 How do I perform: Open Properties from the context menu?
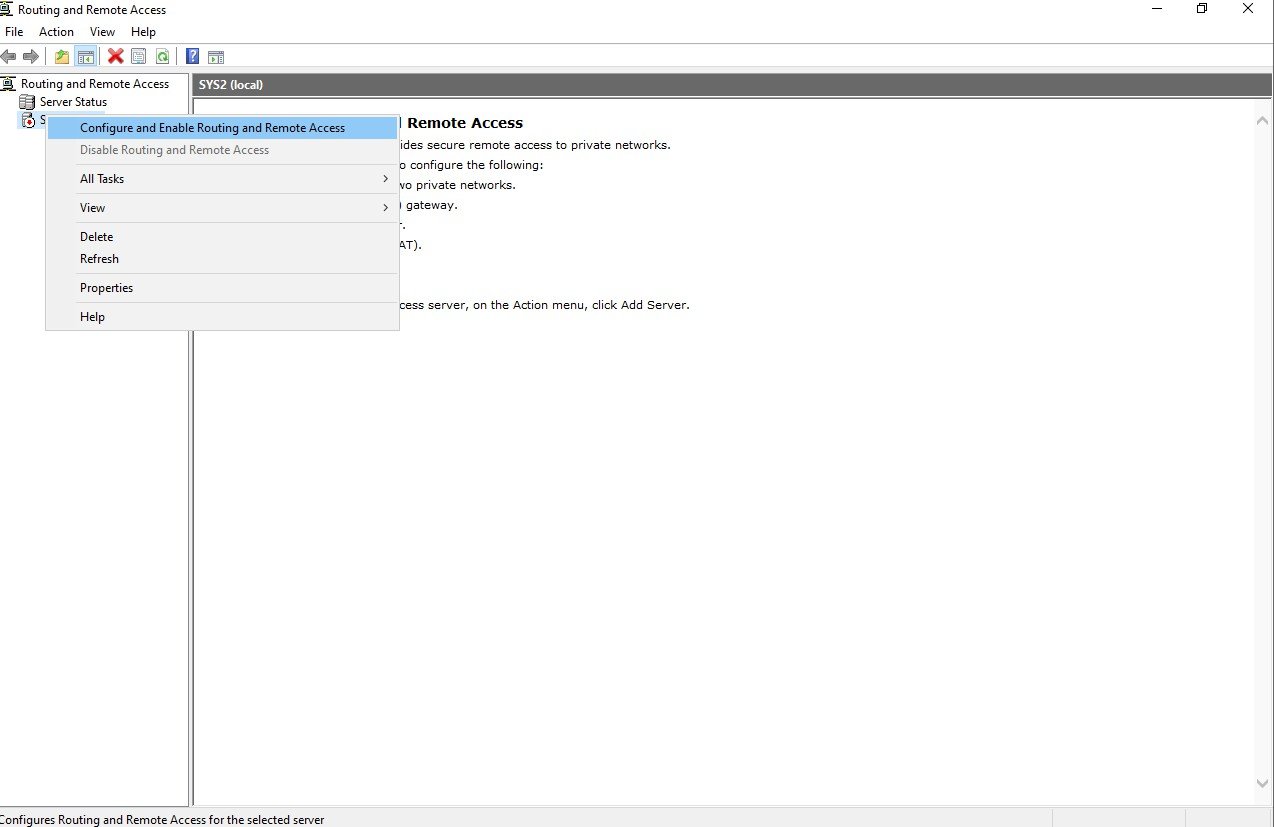coord(222,288)
